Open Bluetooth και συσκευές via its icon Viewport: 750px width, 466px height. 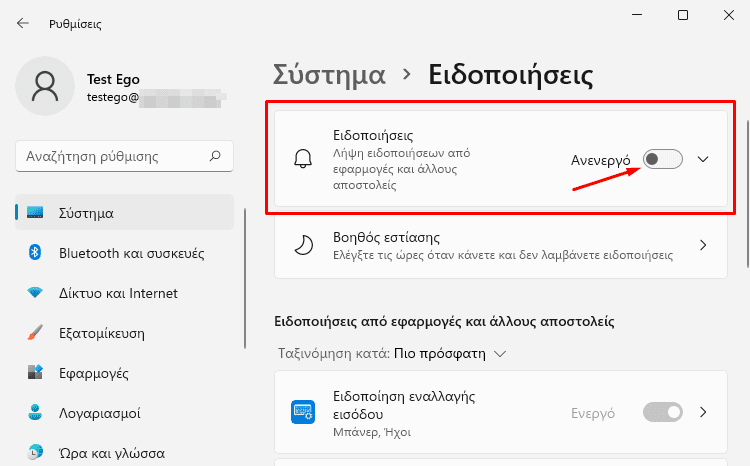(35, 252)
